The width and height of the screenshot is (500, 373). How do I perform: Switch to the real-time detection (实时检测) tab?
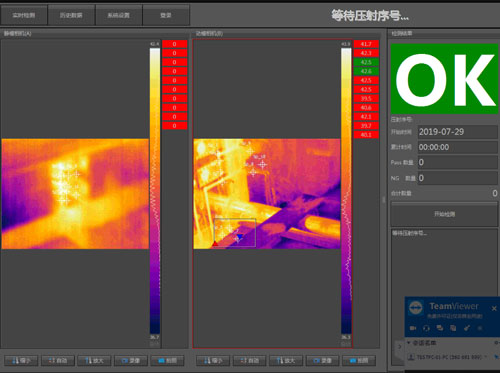coord(24,15)
